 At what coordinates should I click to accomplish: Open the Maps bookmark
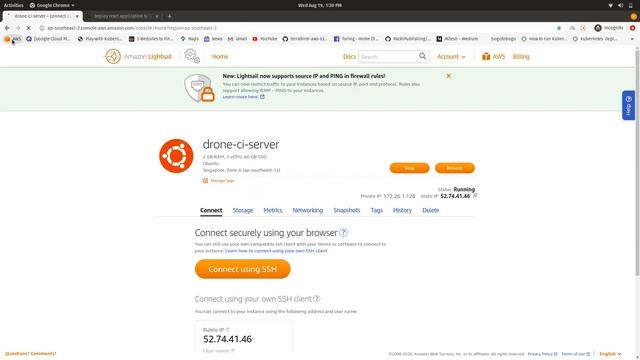click(190, 39)
